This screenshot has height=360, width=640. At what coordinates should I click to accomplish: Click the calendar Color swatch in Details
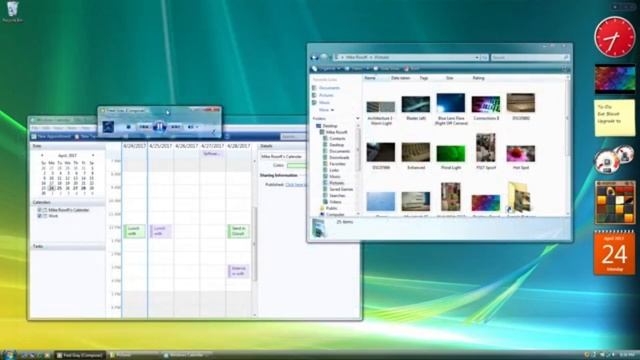click(296, 165)
